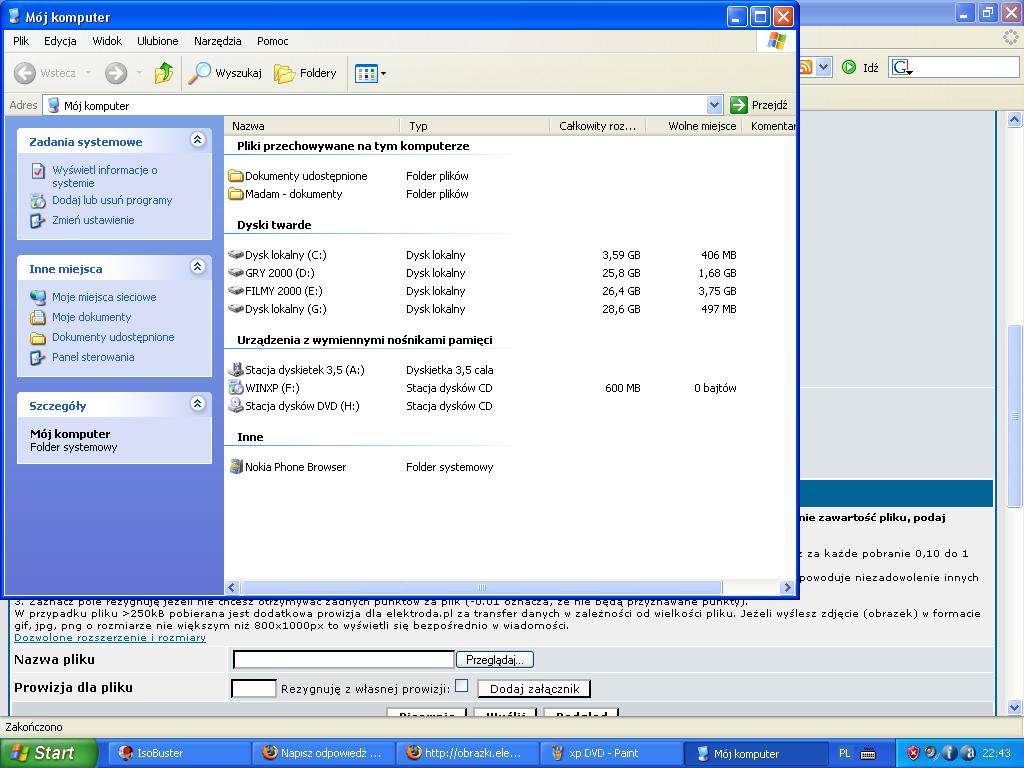Click the Przejdź go button
The image size is (1024, 768).
(760, 104)
